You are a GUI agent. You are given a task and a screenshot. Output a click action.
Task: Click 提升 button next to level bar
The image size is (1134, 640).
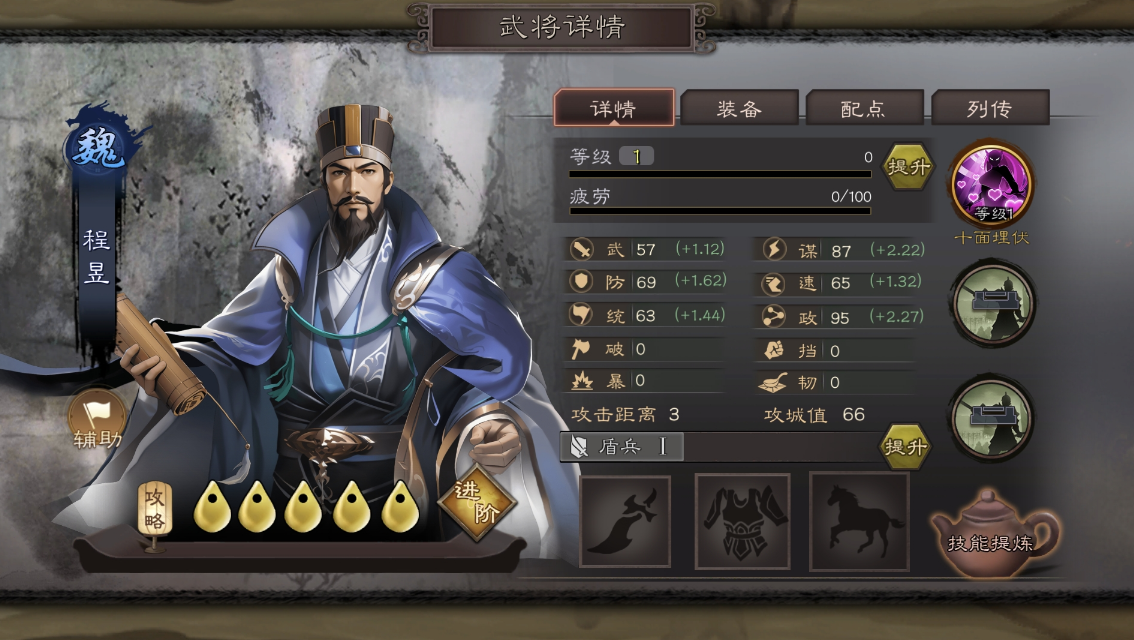tap(908, 166)
